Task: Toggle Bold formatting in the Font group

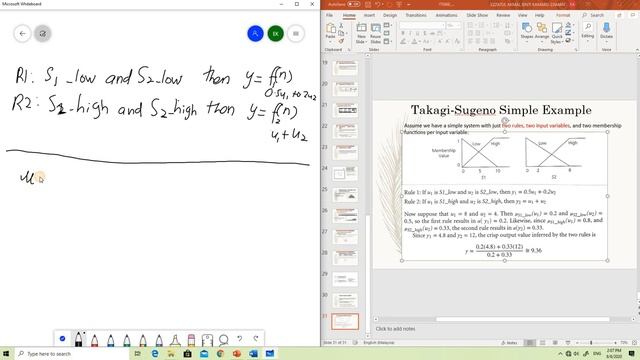Action: click(403, 33)
